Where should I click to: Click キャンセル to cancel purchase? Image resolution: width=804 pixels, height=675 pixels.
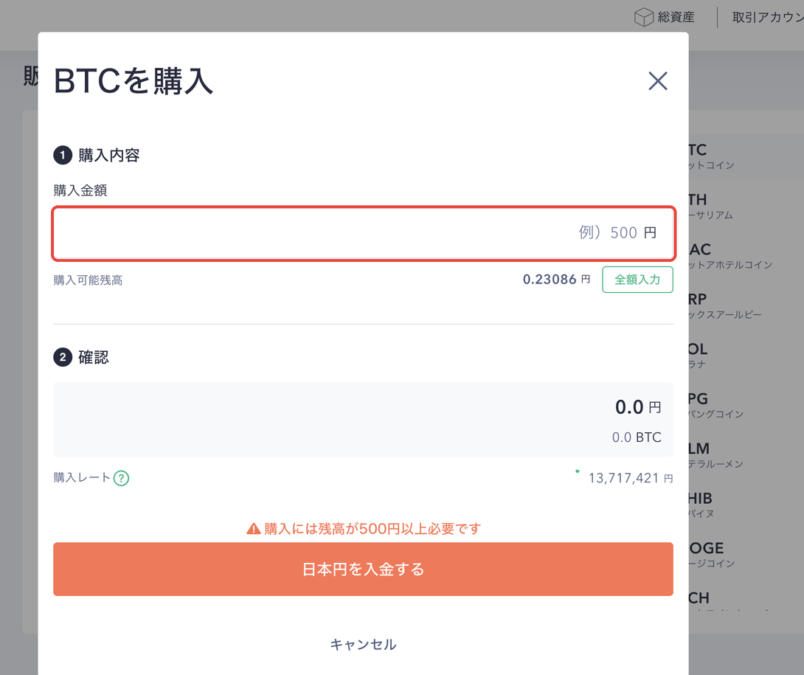pos(363,644)
